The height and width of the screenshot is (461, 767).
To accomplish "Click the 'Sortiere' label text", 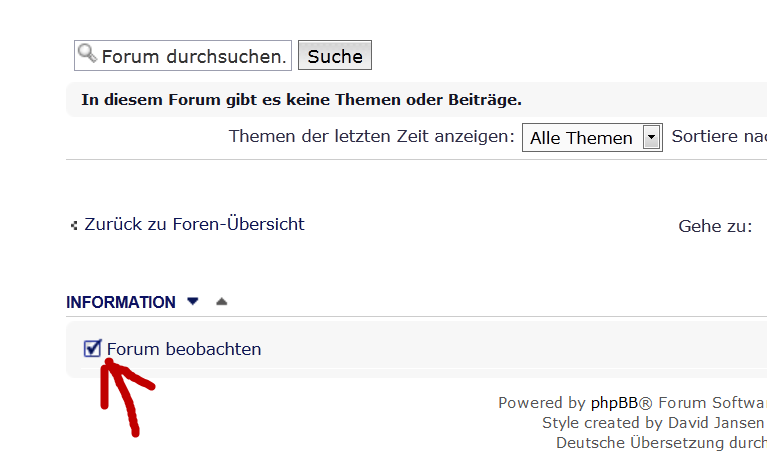I will coord(718,137).
